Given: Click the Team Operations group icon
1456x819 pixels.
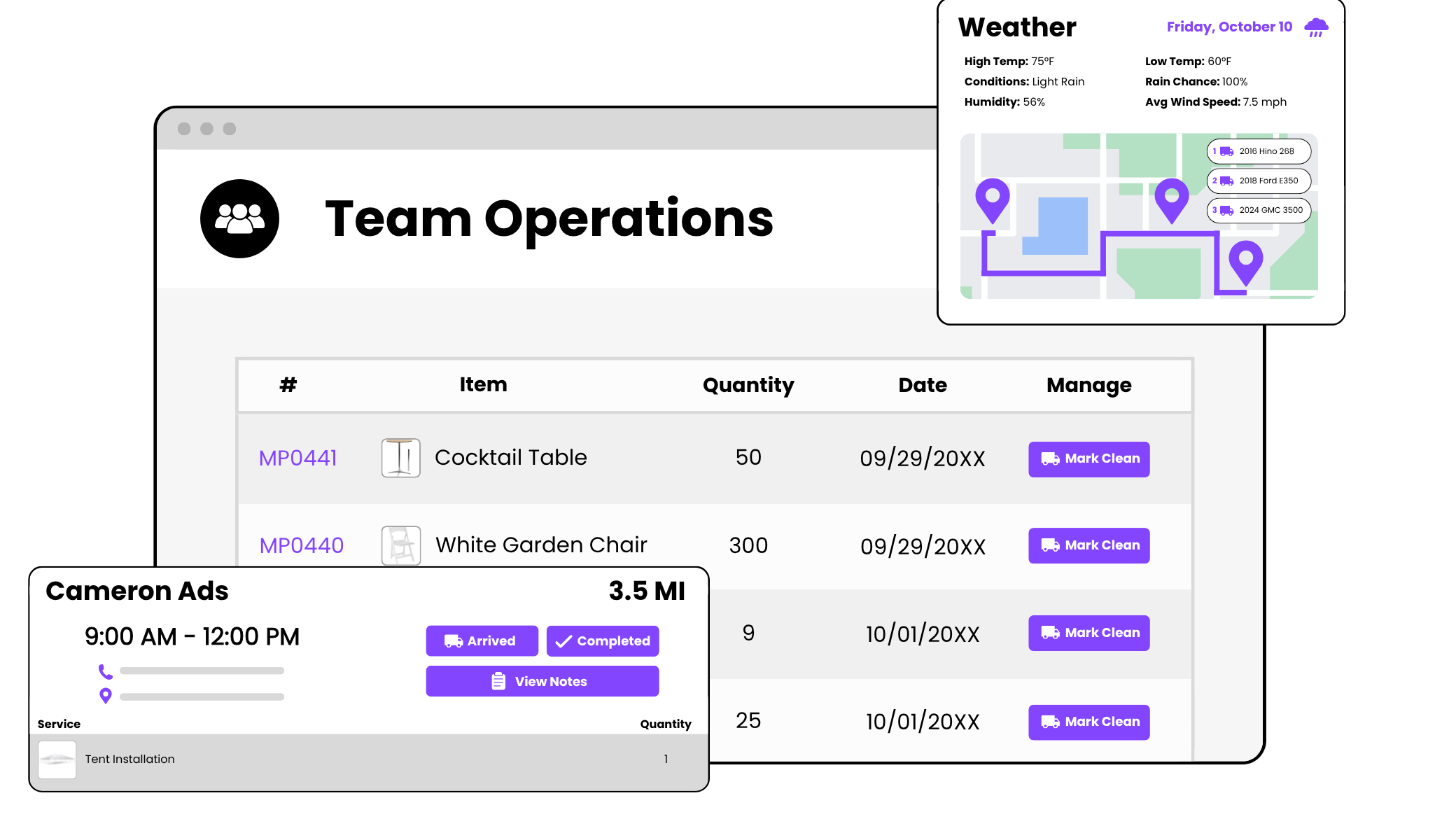Looking at the screenshot, I should 239,218.
